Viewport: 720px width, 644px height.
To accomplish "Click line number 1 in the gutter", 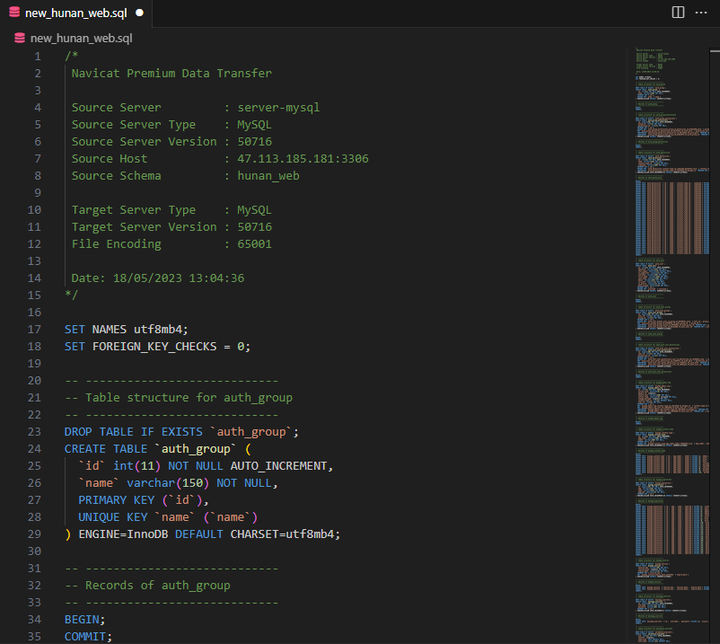I will (x=38, y=56).
